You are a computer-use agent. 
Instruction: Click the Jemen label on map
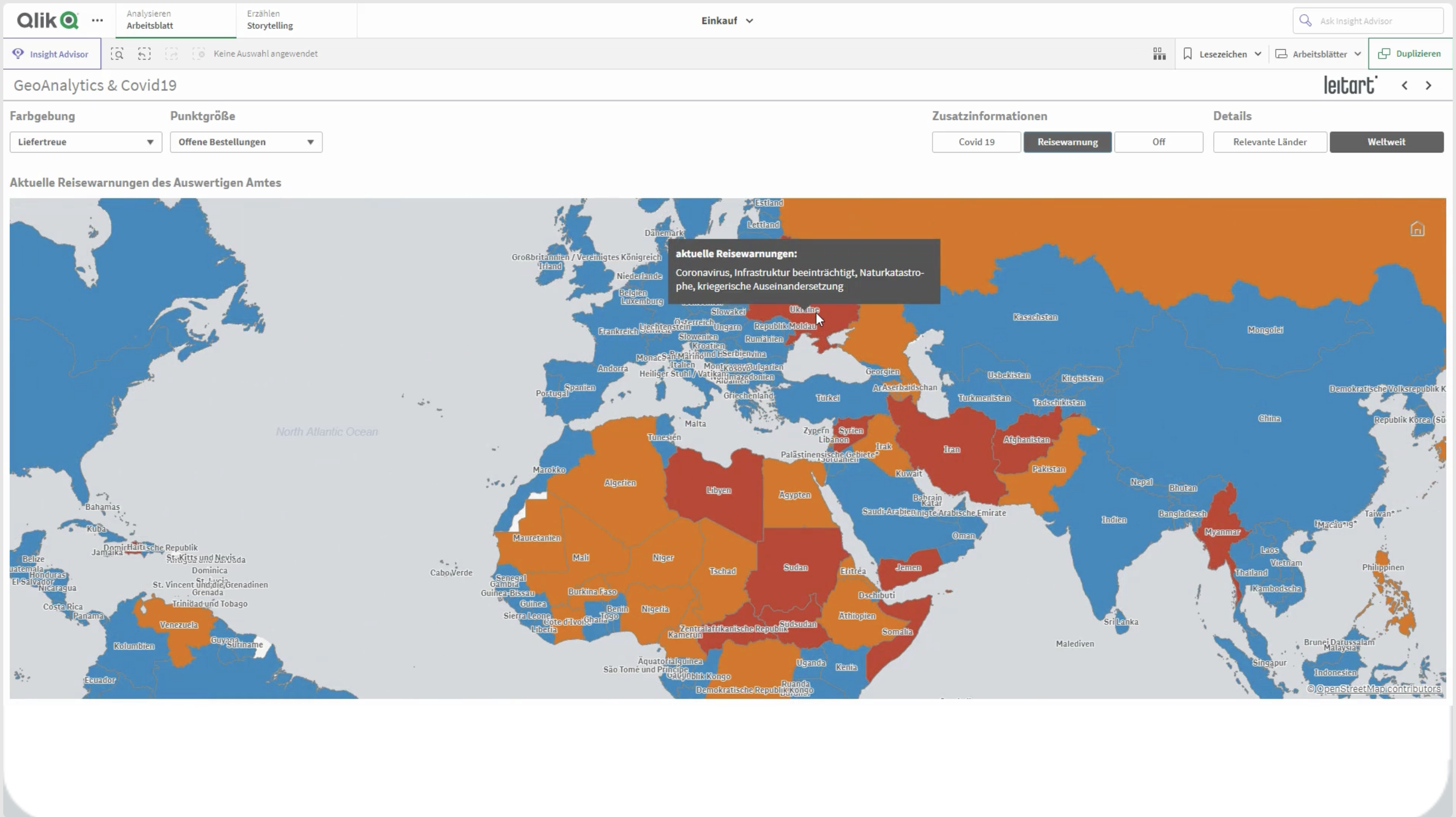coord(908,567)
